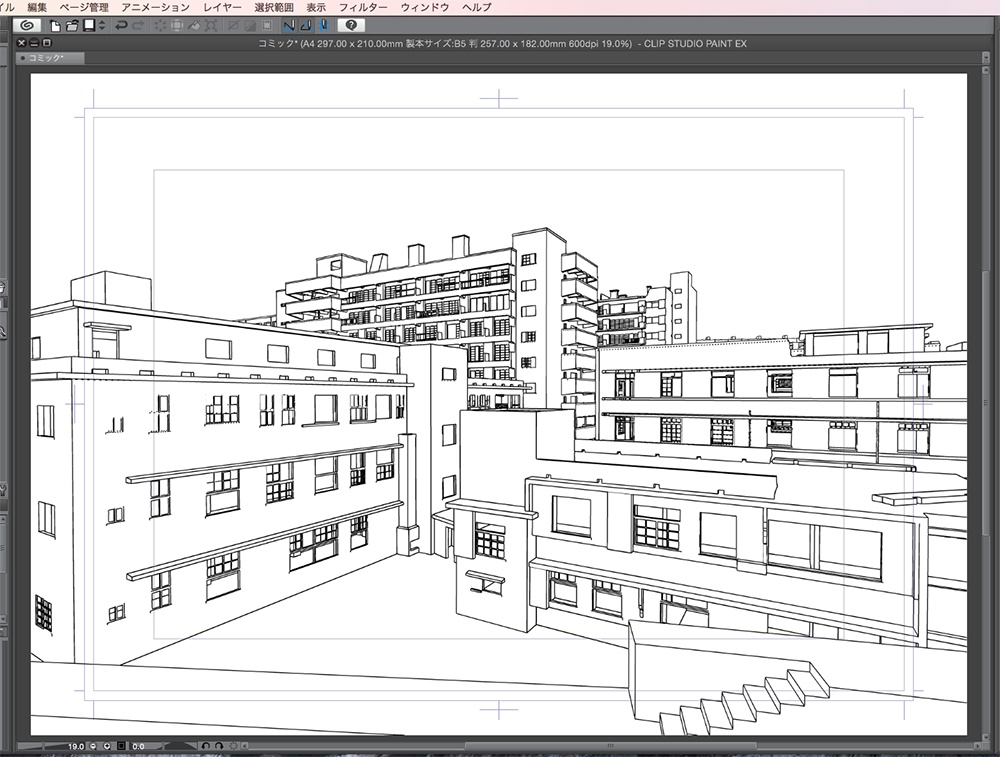Toggle Snap to Grid

pyautogui.click(x=323, y=26)
